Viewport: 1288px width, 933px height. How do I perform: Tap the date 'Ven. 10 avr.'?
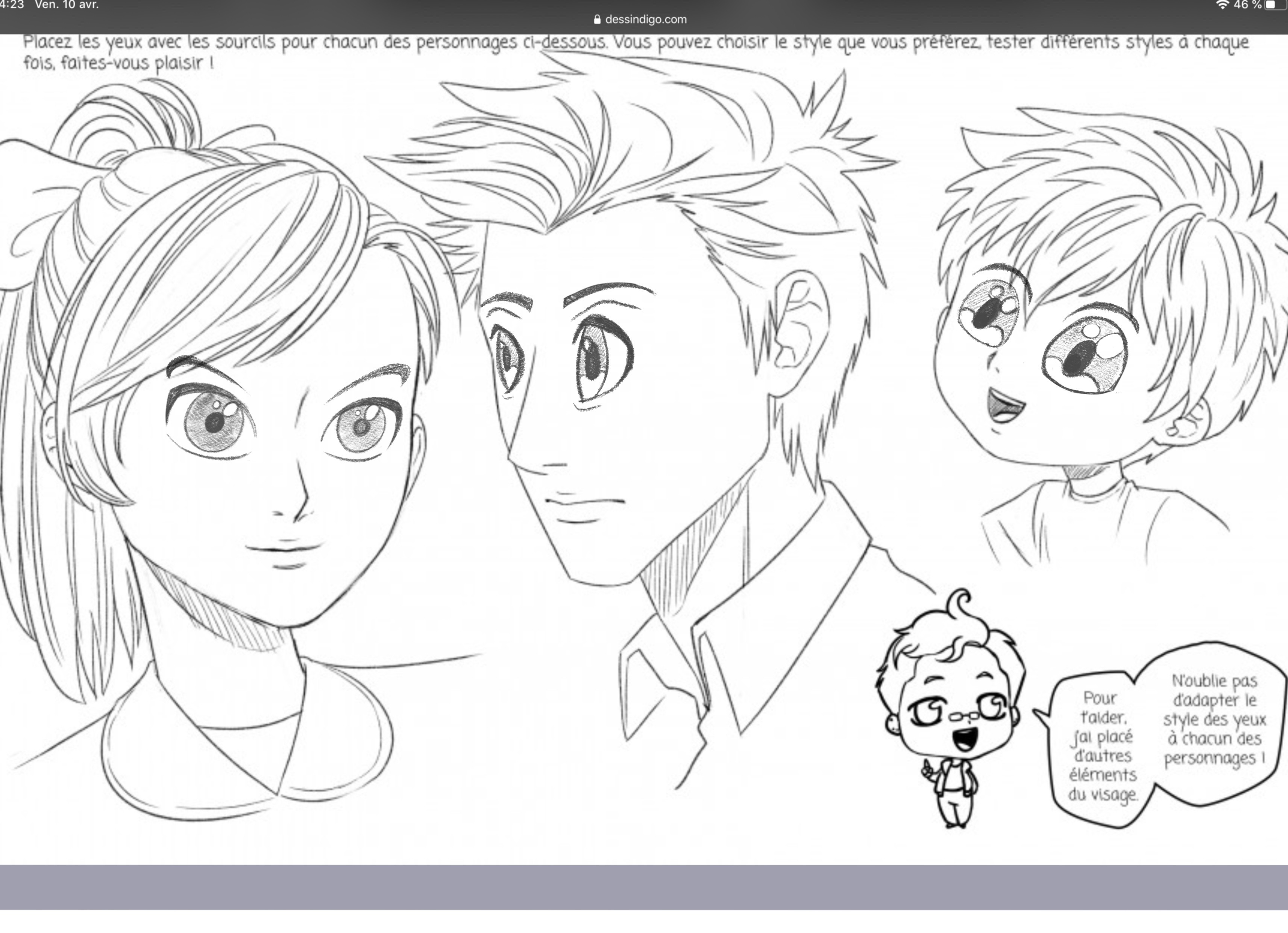67,5
